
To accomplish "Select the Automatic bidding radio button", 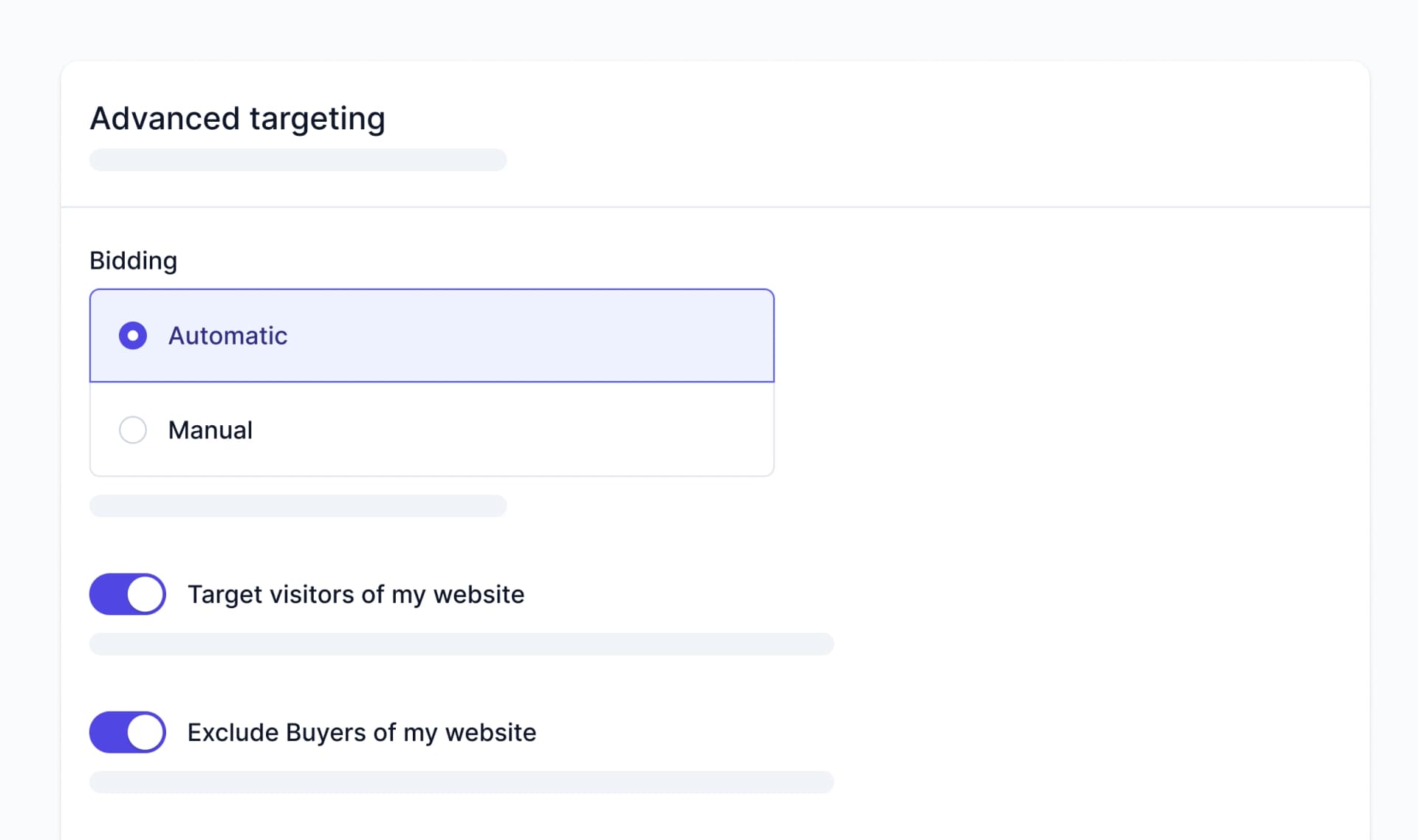I will [133, 336].
